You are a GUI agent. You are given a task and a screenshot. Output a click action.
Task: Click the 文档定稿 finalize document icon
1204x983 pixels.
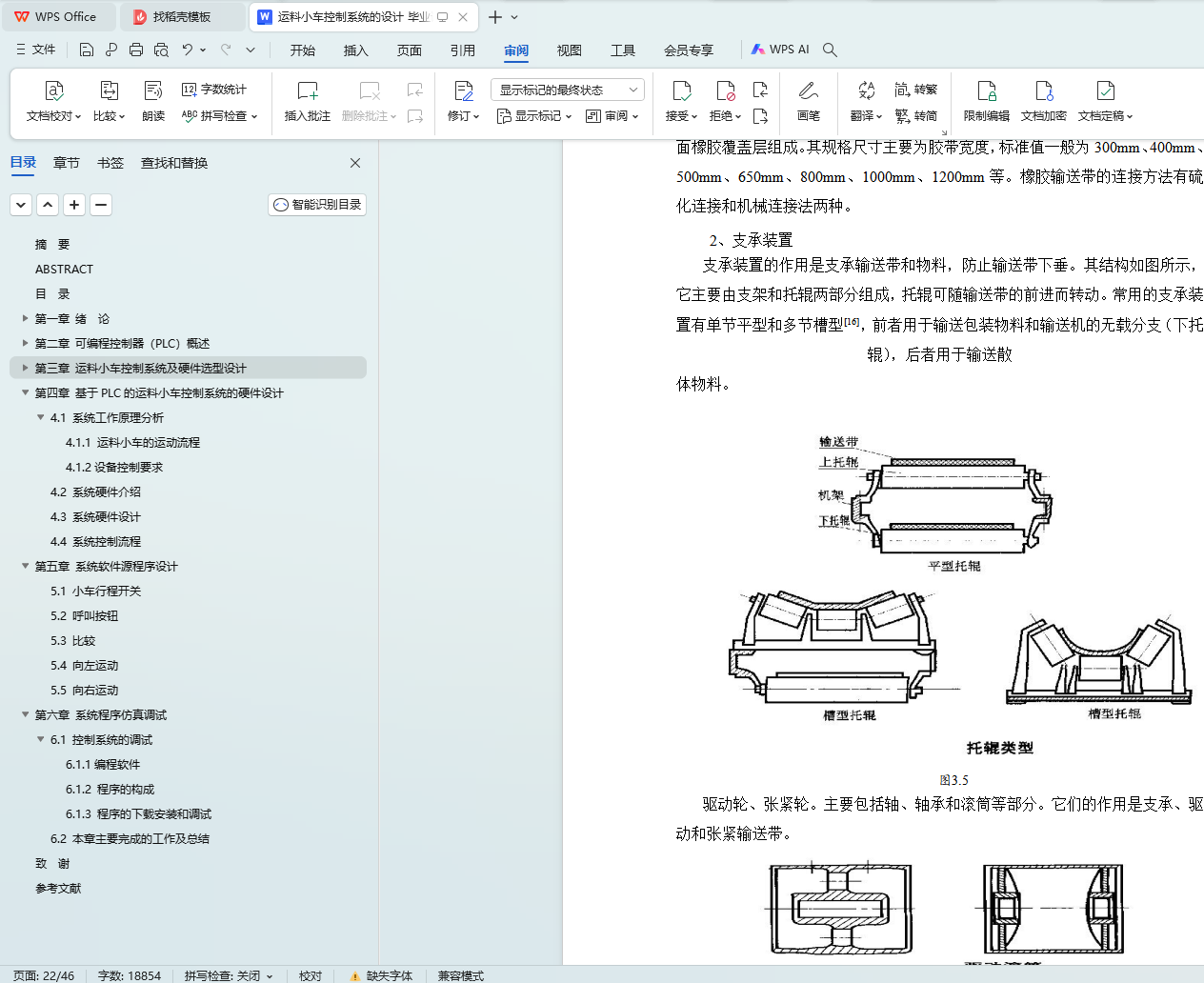[x=1105, y=90]
